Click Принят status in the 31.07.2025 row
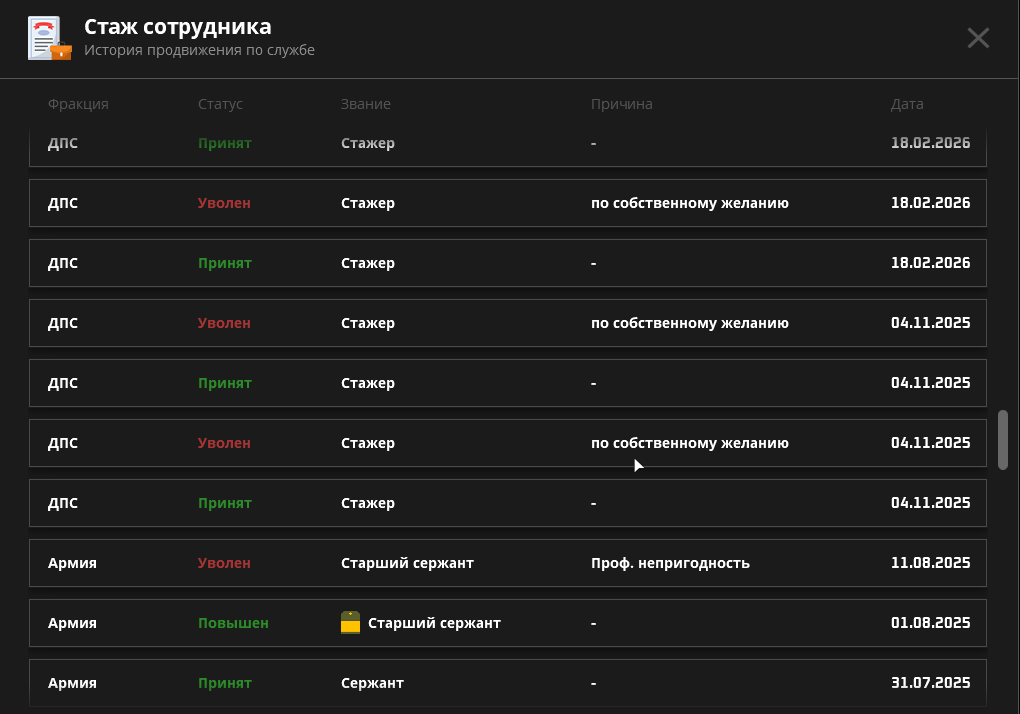This screenshot has width=1020, height=714. coord(224,683)
